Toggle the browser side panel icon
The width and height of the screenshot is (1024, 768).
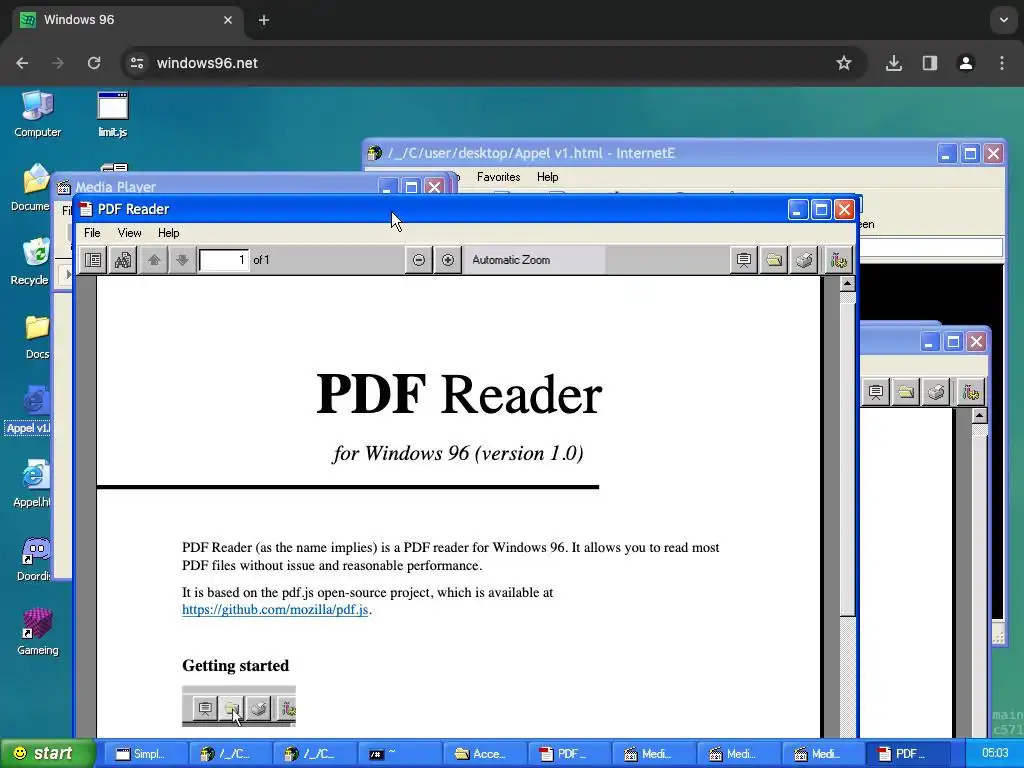pos(930,63)
